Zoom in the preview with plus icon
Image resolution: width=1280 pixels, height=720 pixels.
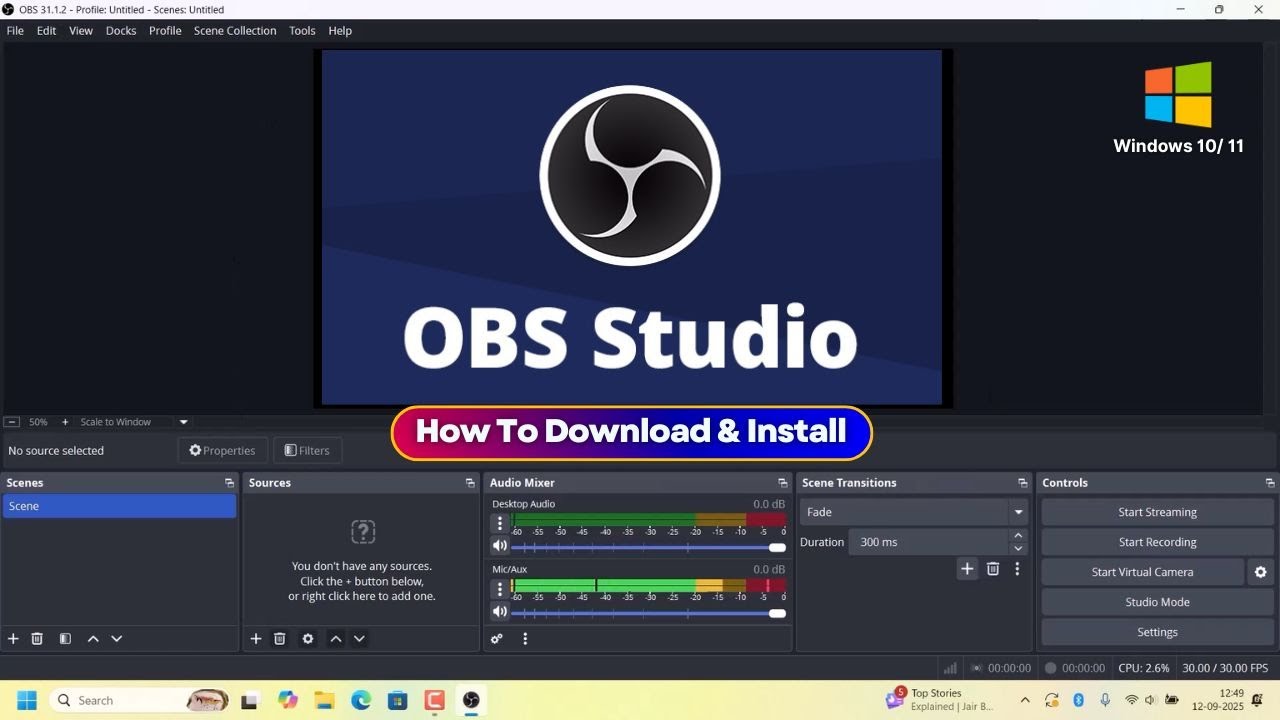click(65, 422)
